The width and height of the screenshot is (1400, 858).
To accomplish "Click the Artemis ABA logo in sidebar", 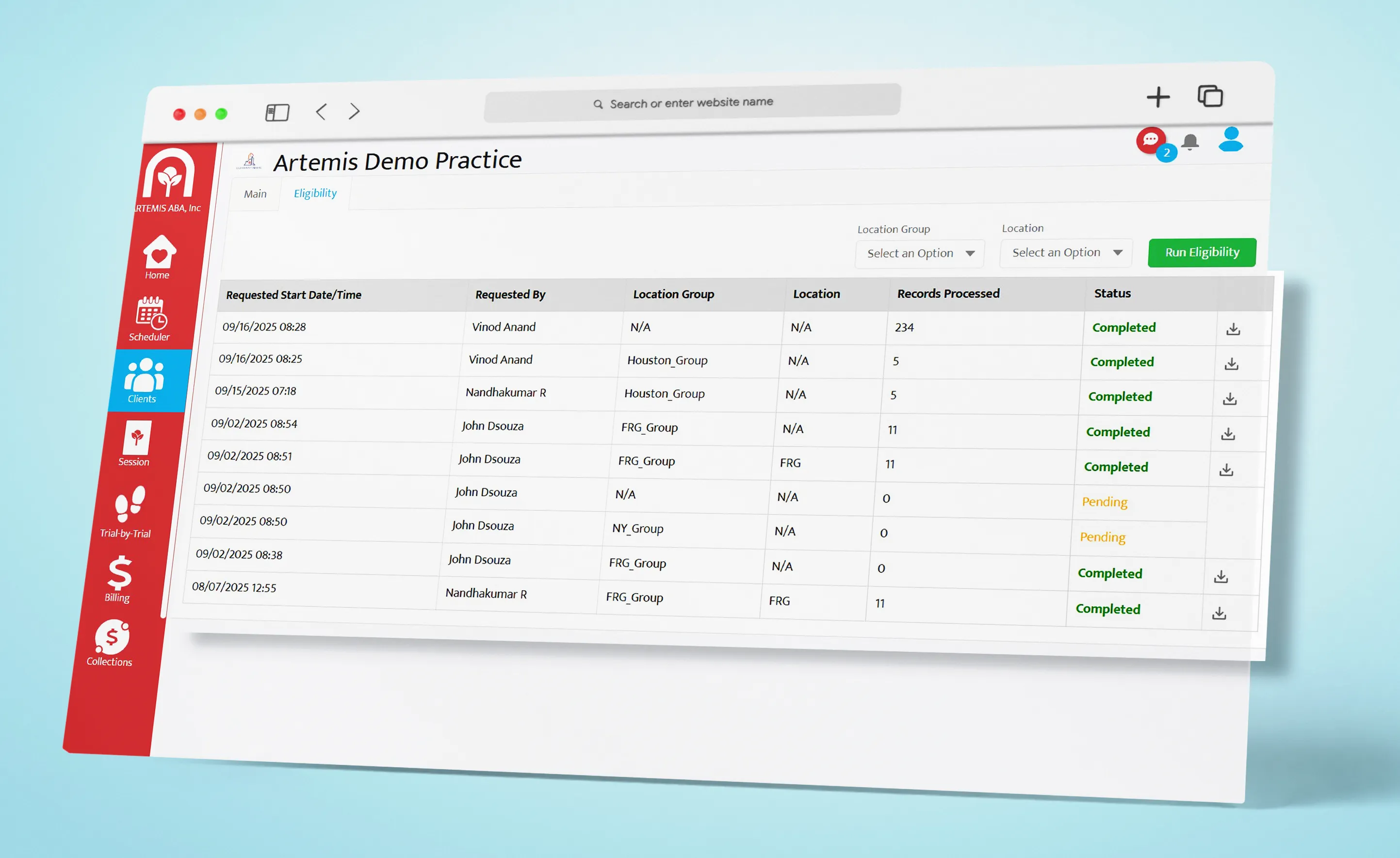I will pos(169,180).
